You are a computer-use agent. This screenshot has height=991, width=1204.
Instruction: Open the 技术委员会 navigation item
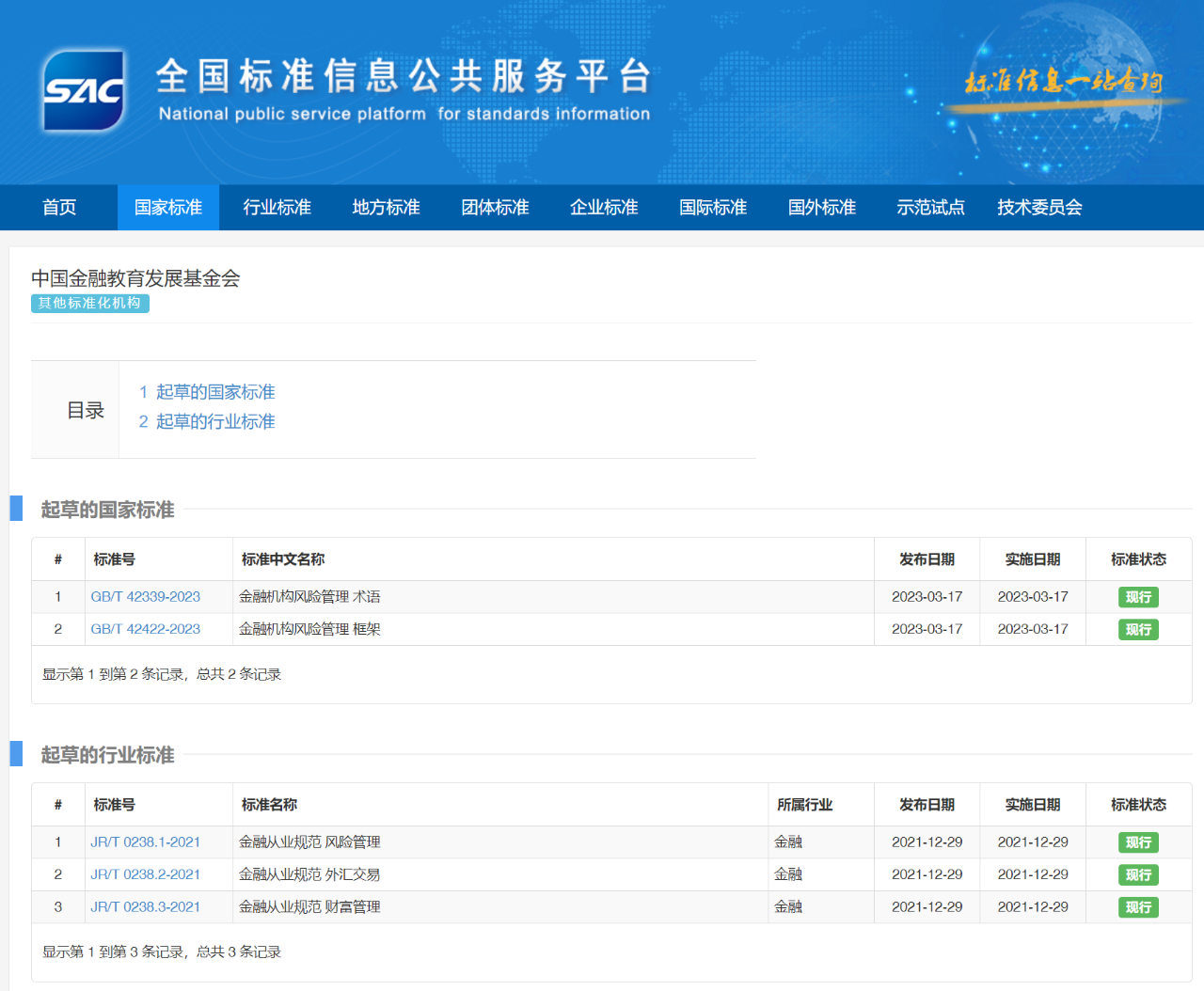[1039, 208]
